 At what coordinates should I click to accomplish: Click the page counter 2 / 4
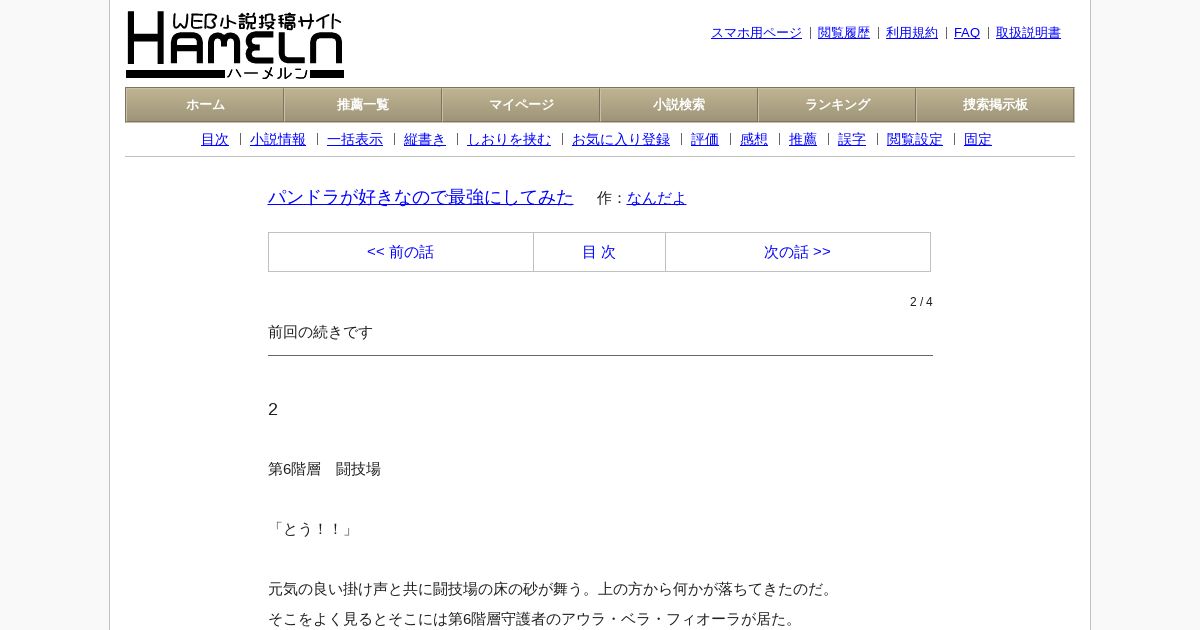[921, 302]
